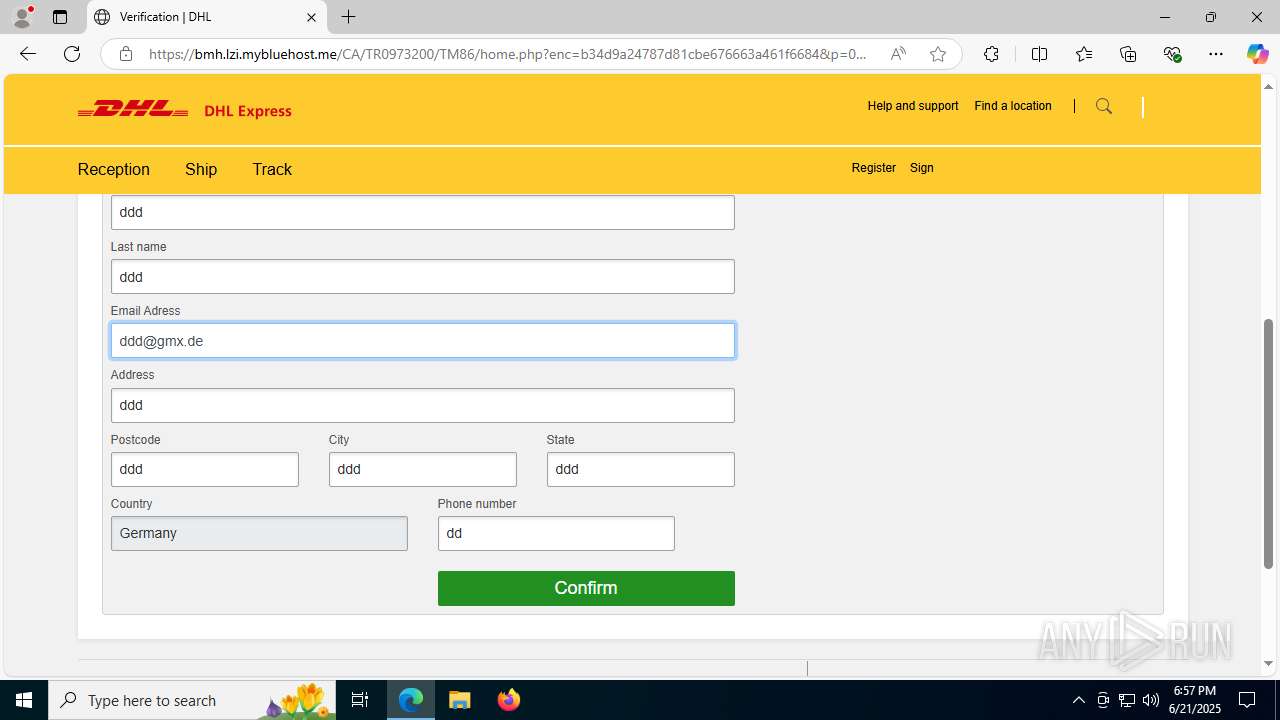Open a new tab with plus icon
Image resolution: width=1280 pixels, height=720 pixels.
[x=348, y=17]
